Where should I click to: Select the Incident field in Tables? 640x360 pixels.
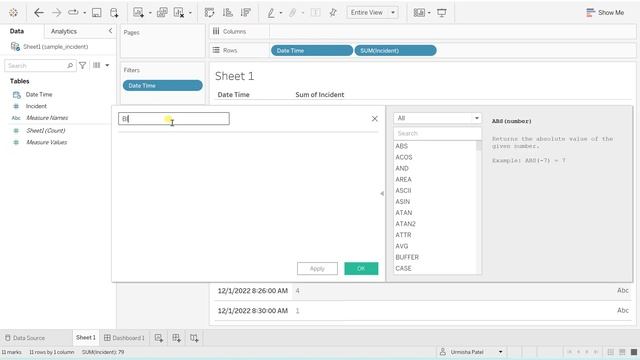[36, 106]
